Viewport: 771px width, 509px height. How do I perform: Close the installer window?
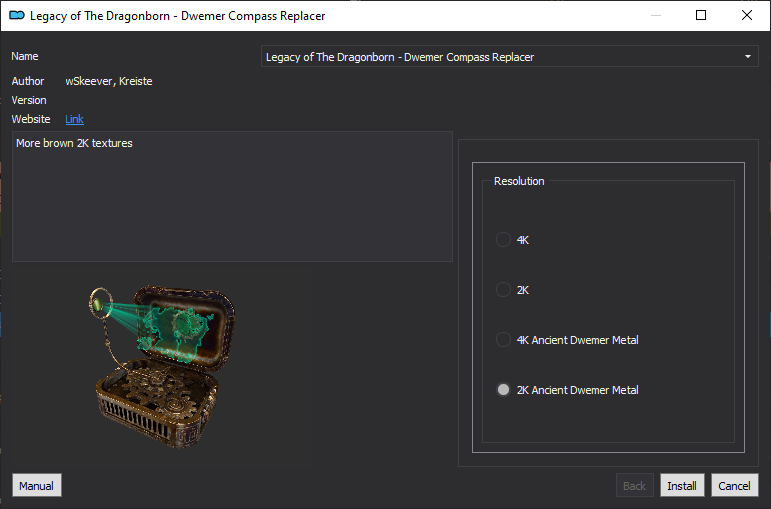click(746, 15)
